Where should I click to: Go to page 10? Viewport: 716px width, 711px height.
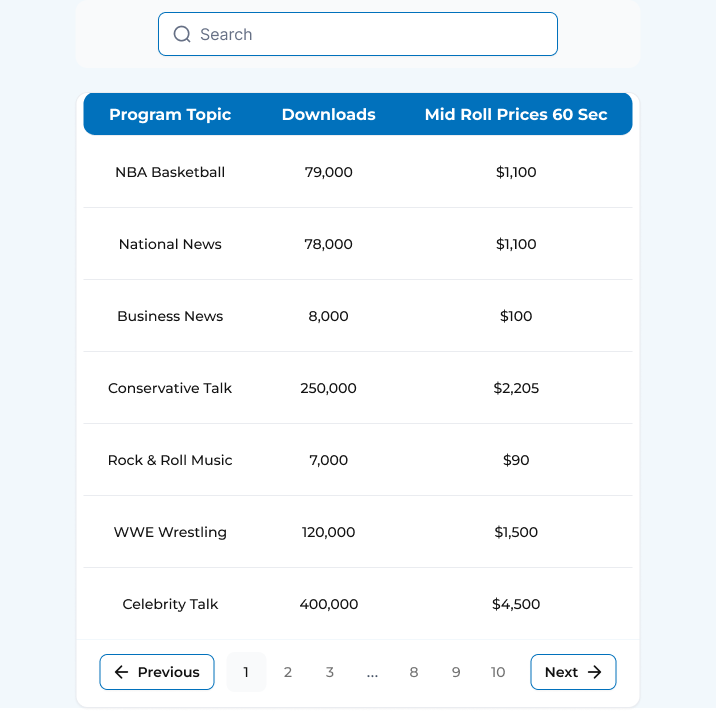tap(498, 672)
